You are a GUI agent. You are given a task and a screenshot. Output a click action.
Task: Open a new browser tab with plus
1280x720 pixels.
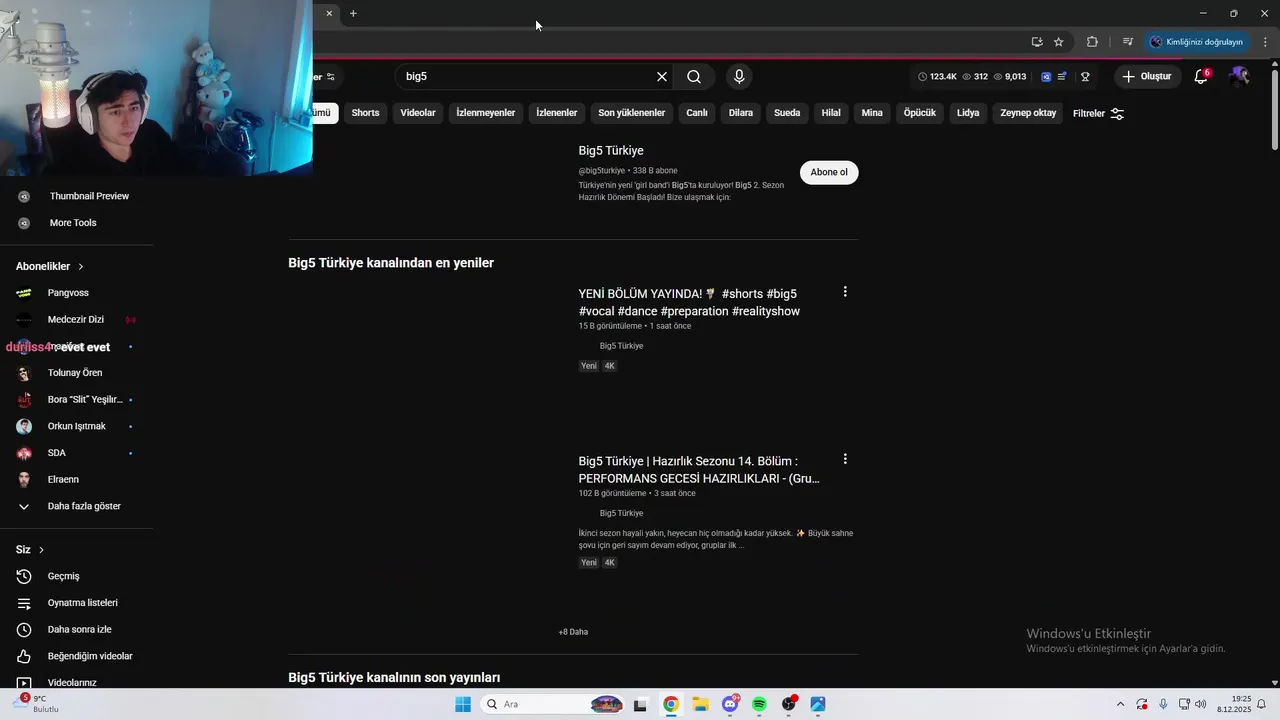click(353, 13)
